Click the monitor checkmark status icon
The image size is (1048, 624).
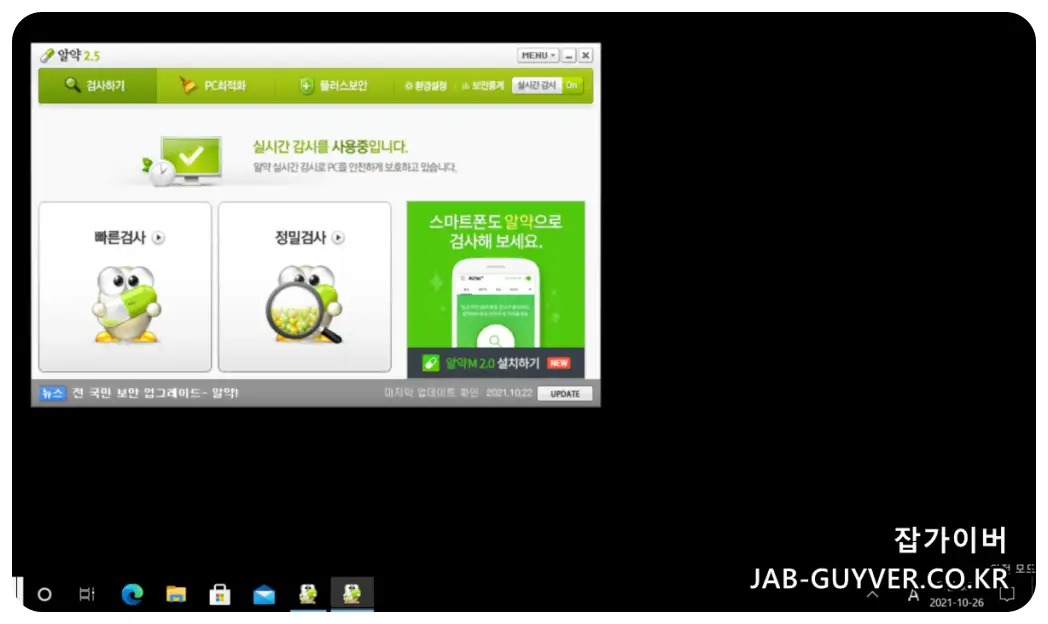[184, 160]
